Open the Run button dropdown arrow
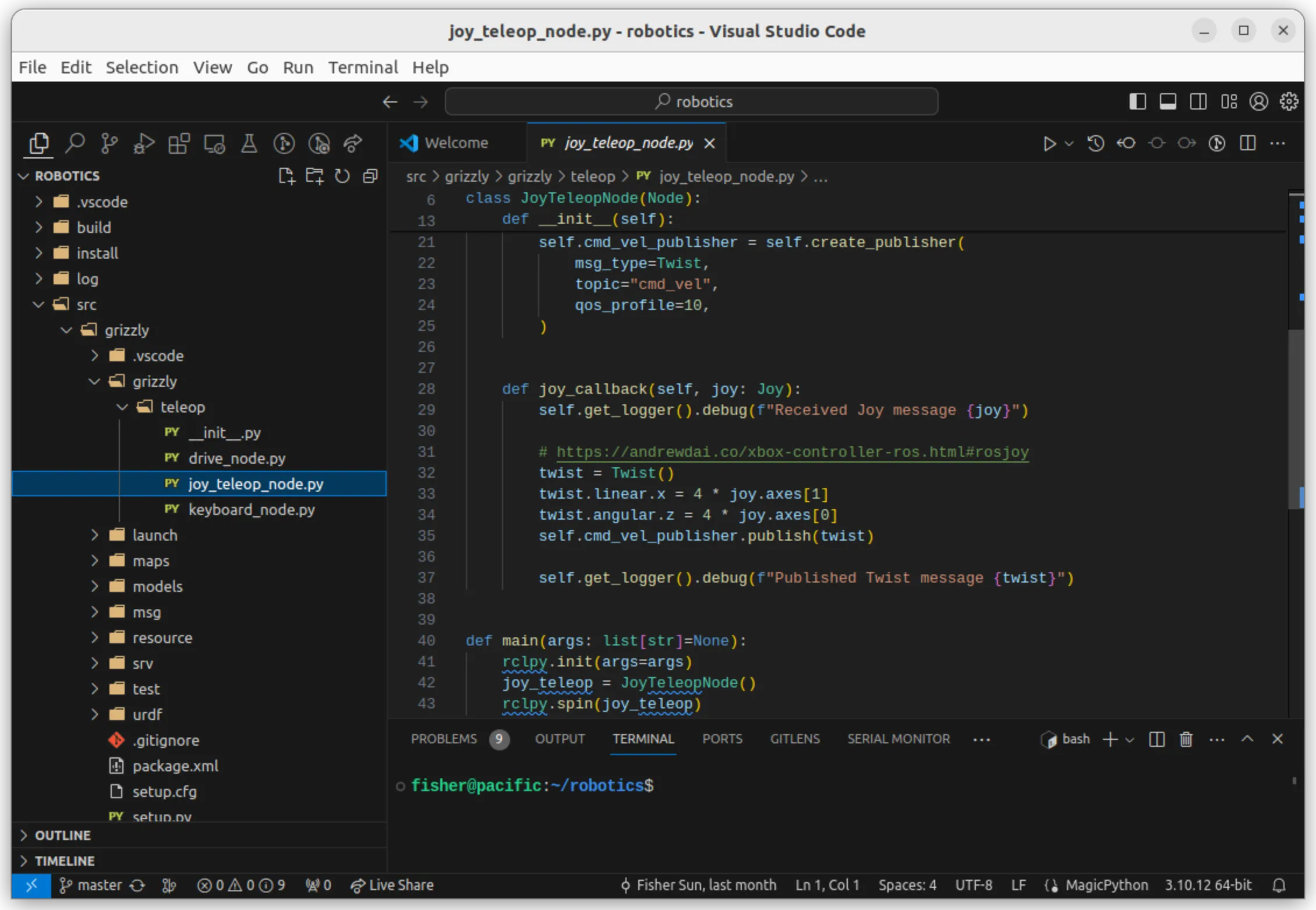 [1068, 143]
